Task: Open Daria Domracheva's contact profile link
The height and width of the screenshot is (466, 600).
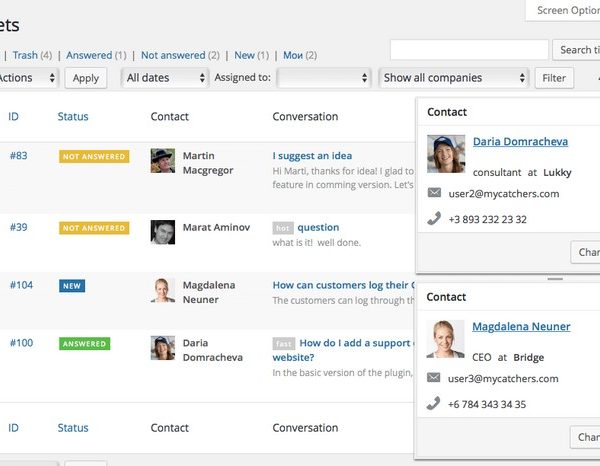Action: pyautogui.click(x=521, y=142)
